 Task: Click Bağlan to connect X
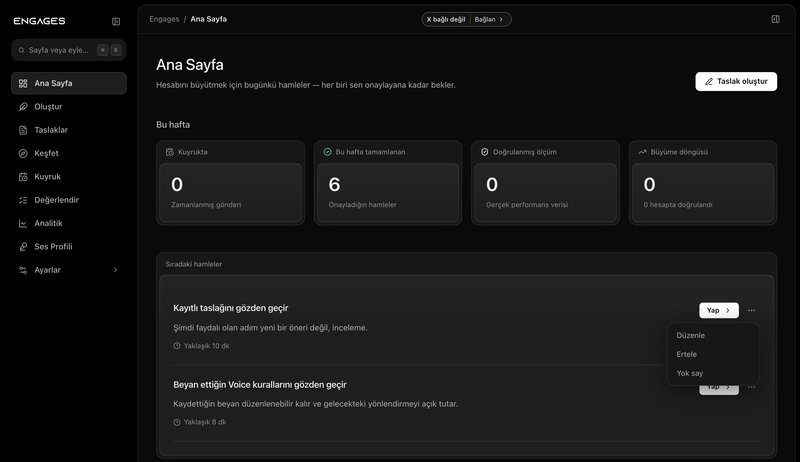(489, 19)
